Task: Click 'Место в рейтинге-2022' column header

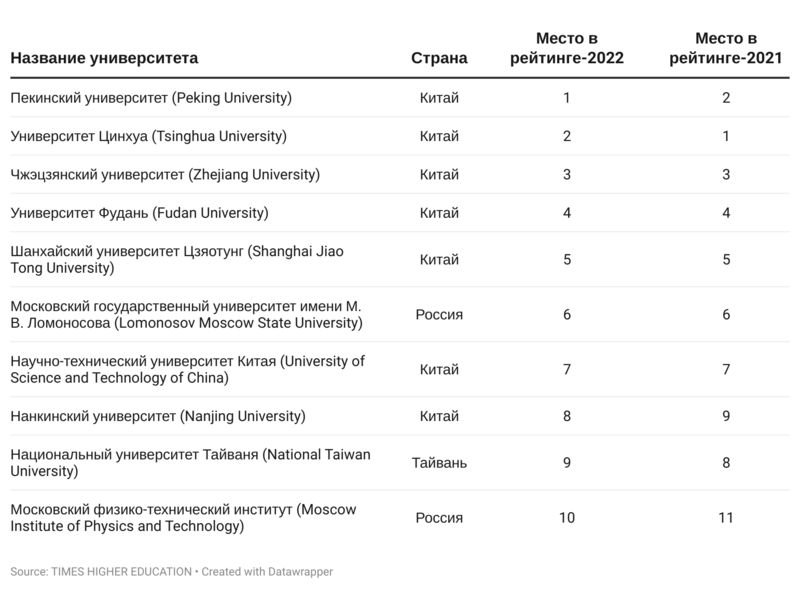Action: [x=567, y=48]
